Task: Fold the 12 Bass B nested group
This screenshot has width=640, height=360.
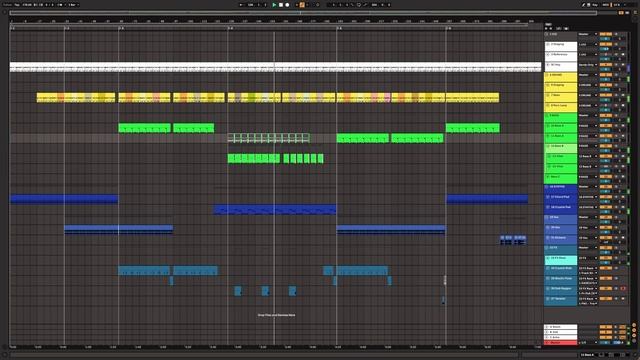Action: (x=549, y=146)
